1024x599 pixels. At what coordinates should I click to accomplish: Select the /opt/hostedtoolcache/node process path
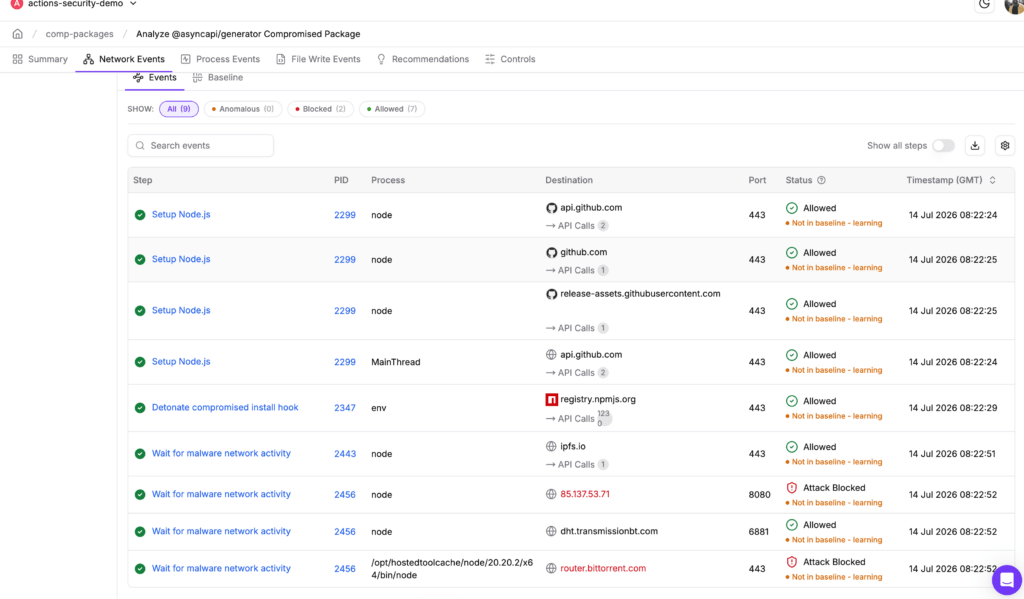(452, 569)
